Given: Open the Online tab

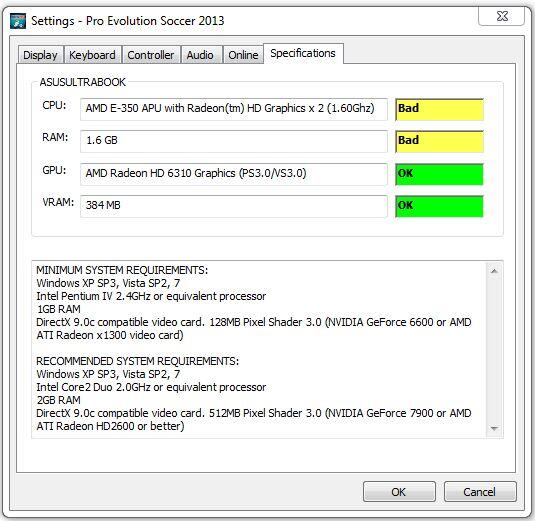Looking at the screenshot, I should [243, 55].
